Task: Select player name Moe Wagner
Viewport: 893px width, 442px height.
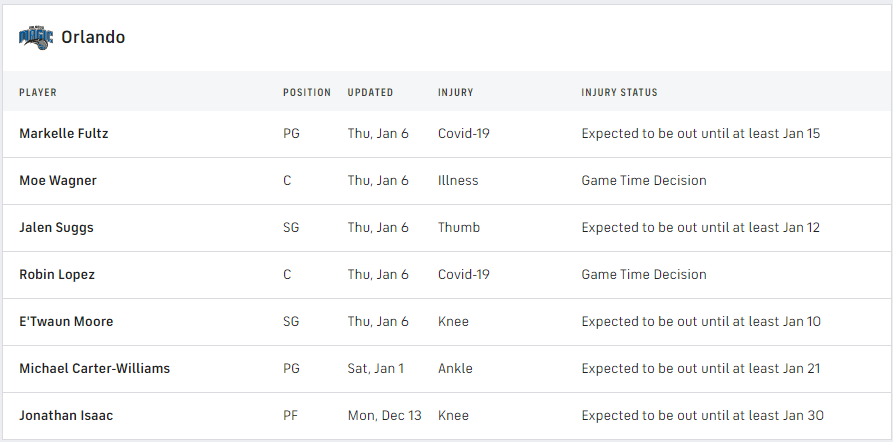Action: [x=58, y=181]
